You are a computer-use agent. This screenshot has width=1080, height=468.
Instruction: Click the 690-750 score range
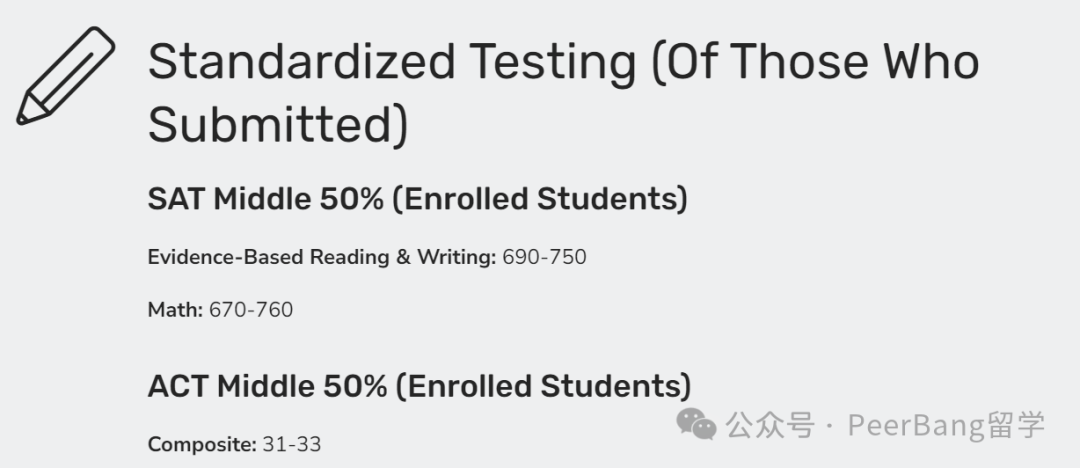[x=544, y=257]
